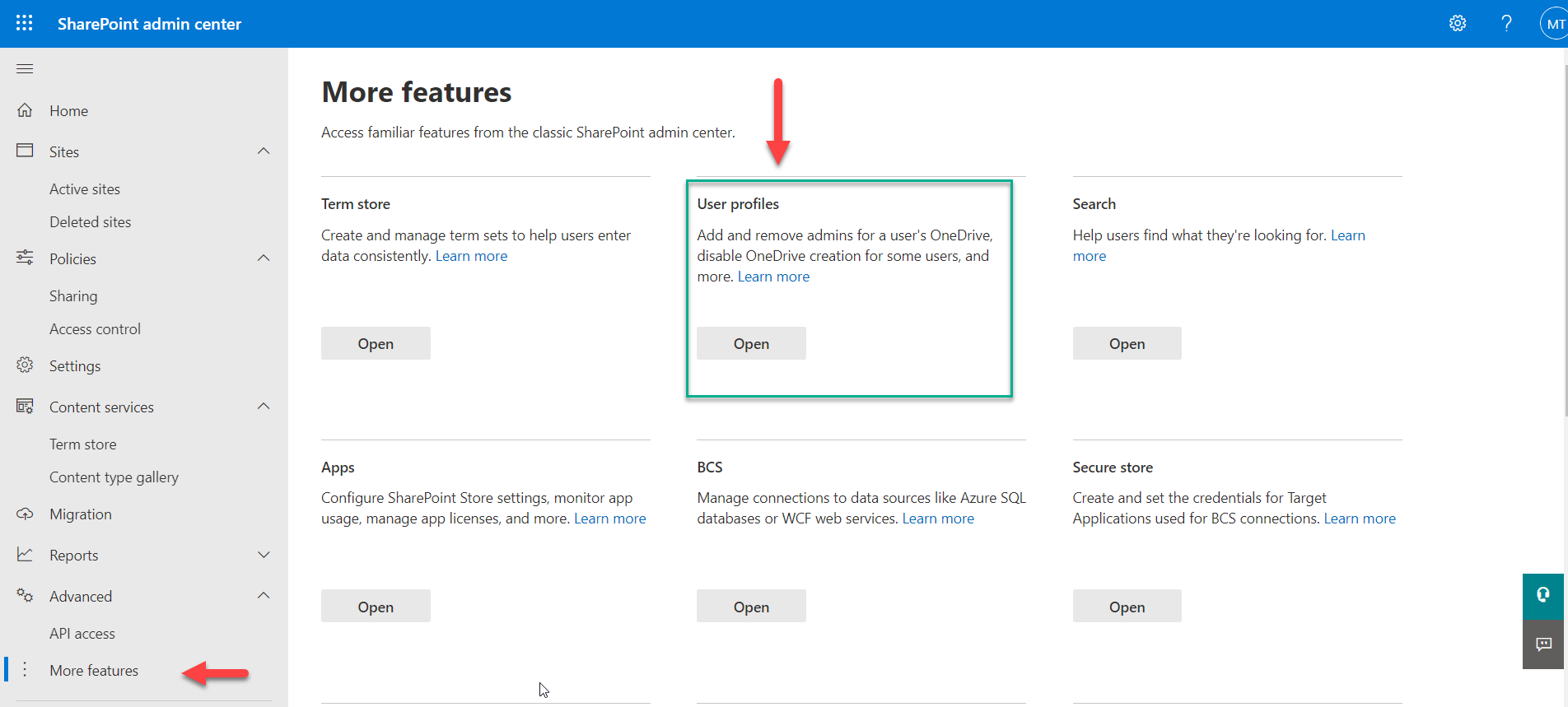Click the More features page heading
1568x707 pixels.
[417, 92]
